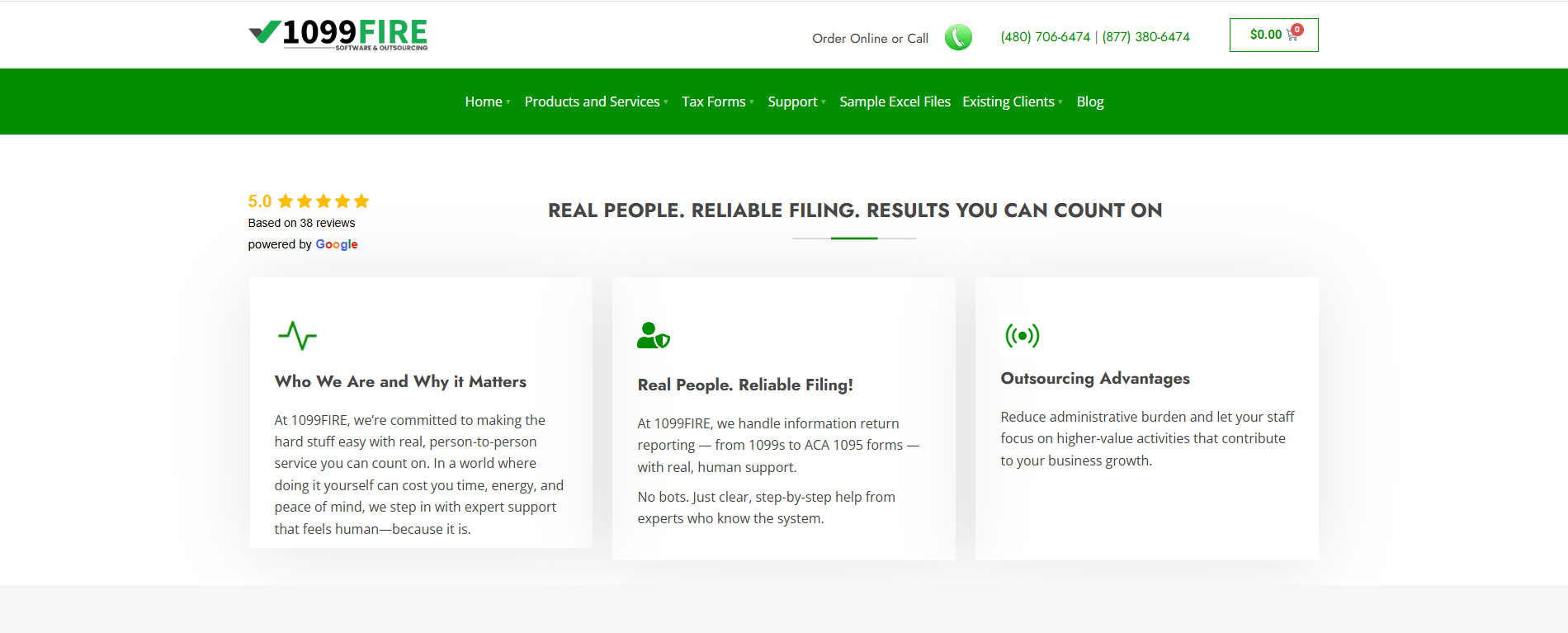The width and height of the screenshot is (1568, 633).
Task: Expand Products and Services dropdown
Action: [596, 102]
